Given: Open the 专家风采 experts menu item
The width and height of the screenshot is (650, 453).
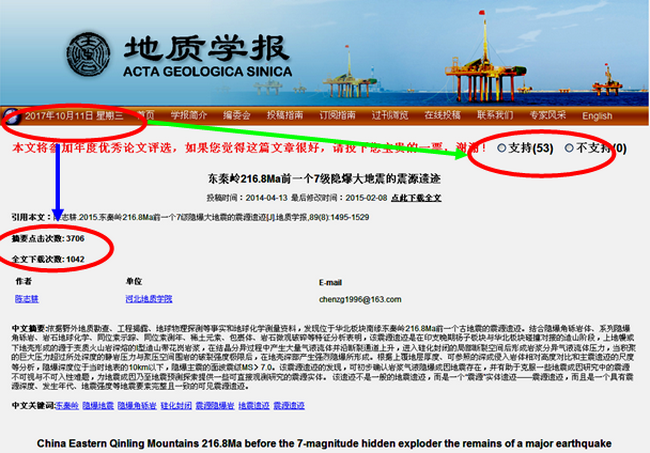Looking at the screenshot, I should [x=548, y=115].
